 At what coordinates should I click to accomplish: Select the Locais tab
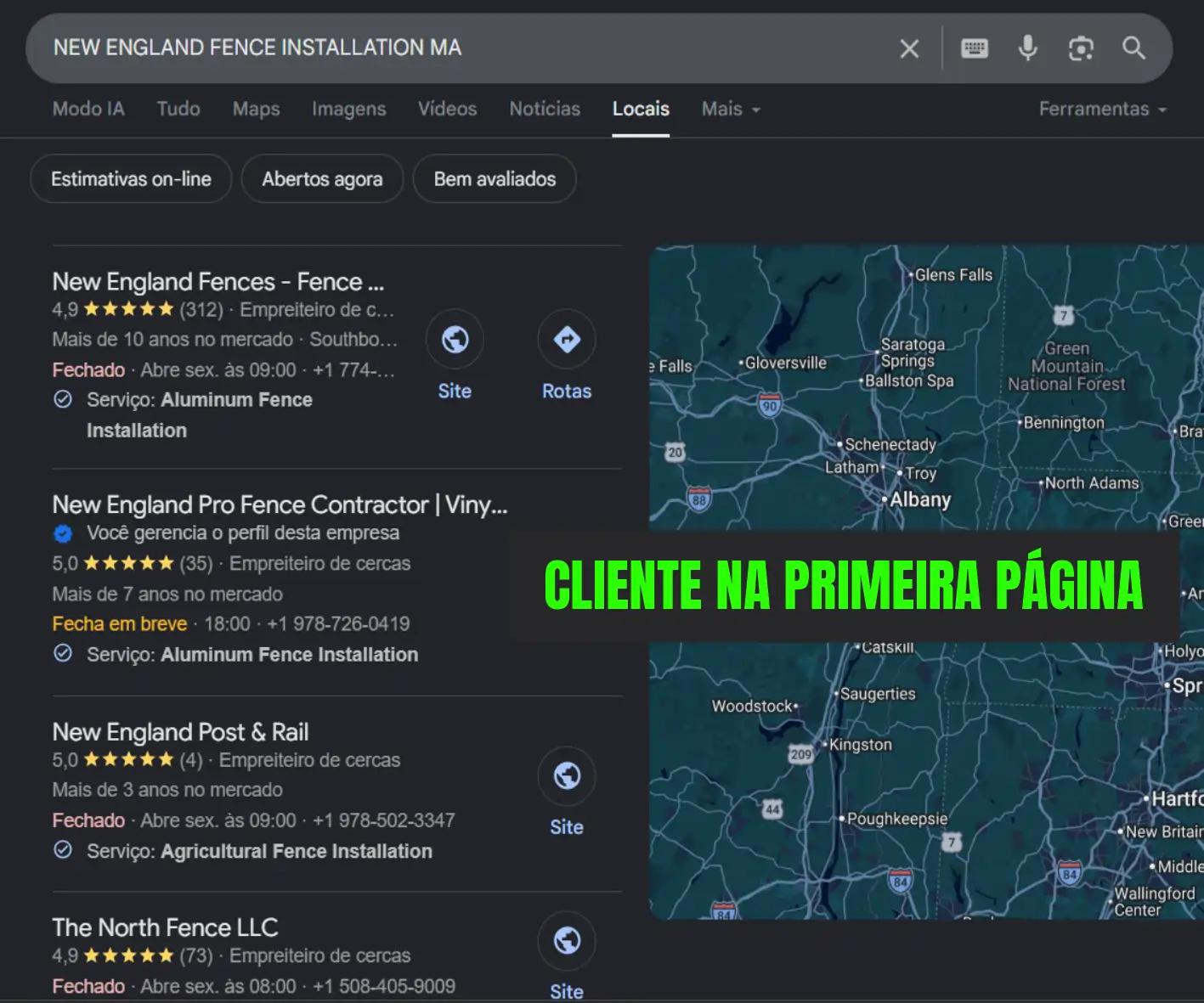(641, 109)
